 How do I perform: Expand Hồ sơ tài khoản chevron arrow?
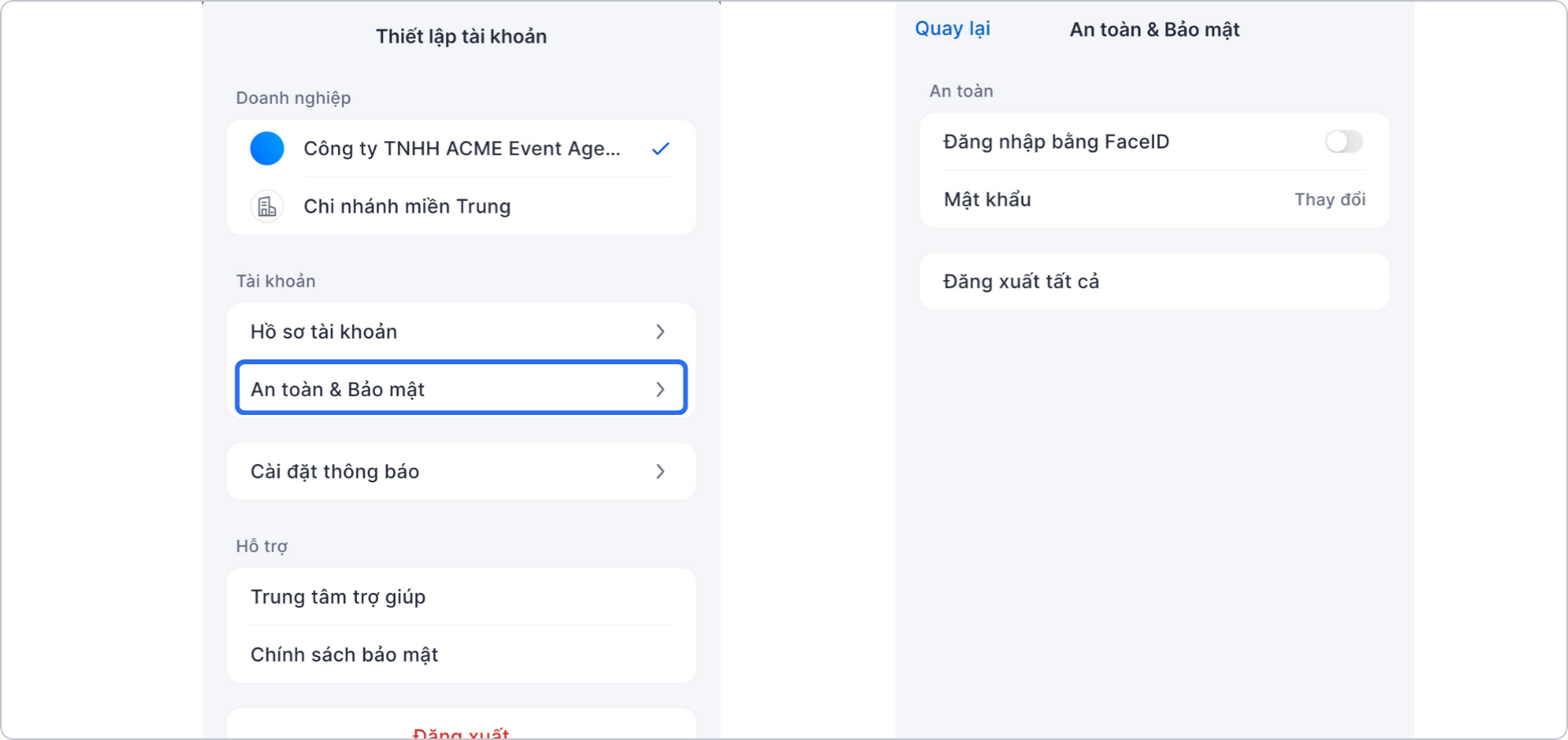point(660,332)
